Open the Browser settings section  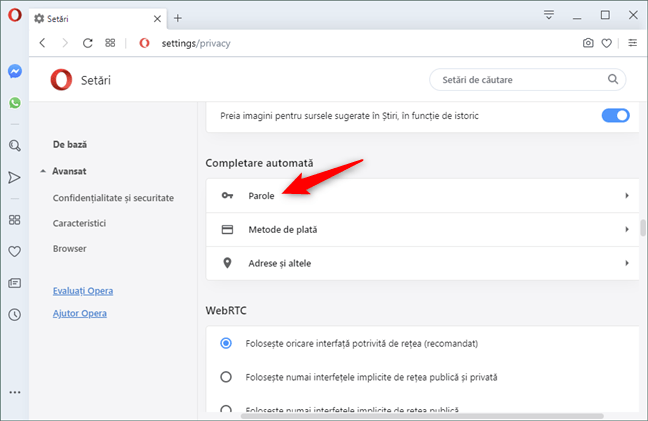(x=69, y=249)
